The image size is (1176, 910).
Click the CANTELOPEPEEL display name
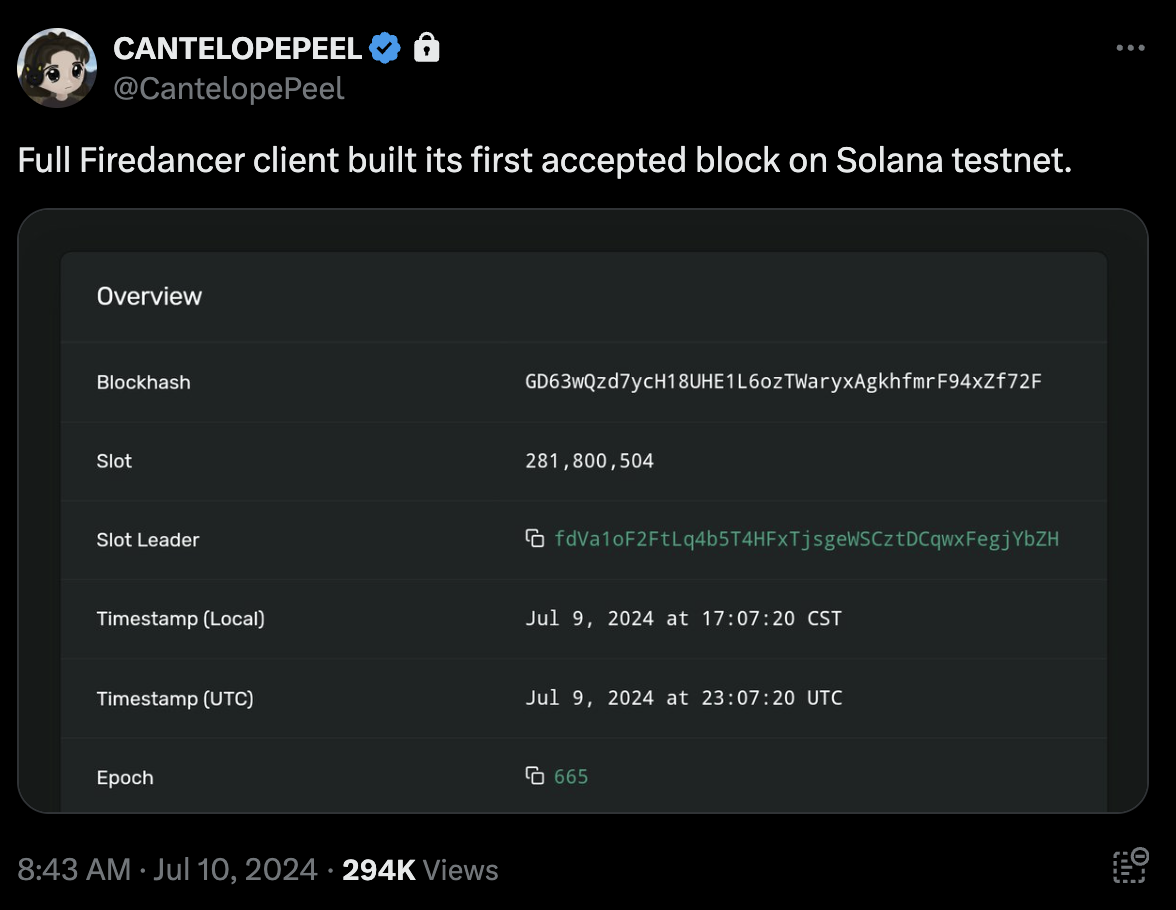pos(237,49)
